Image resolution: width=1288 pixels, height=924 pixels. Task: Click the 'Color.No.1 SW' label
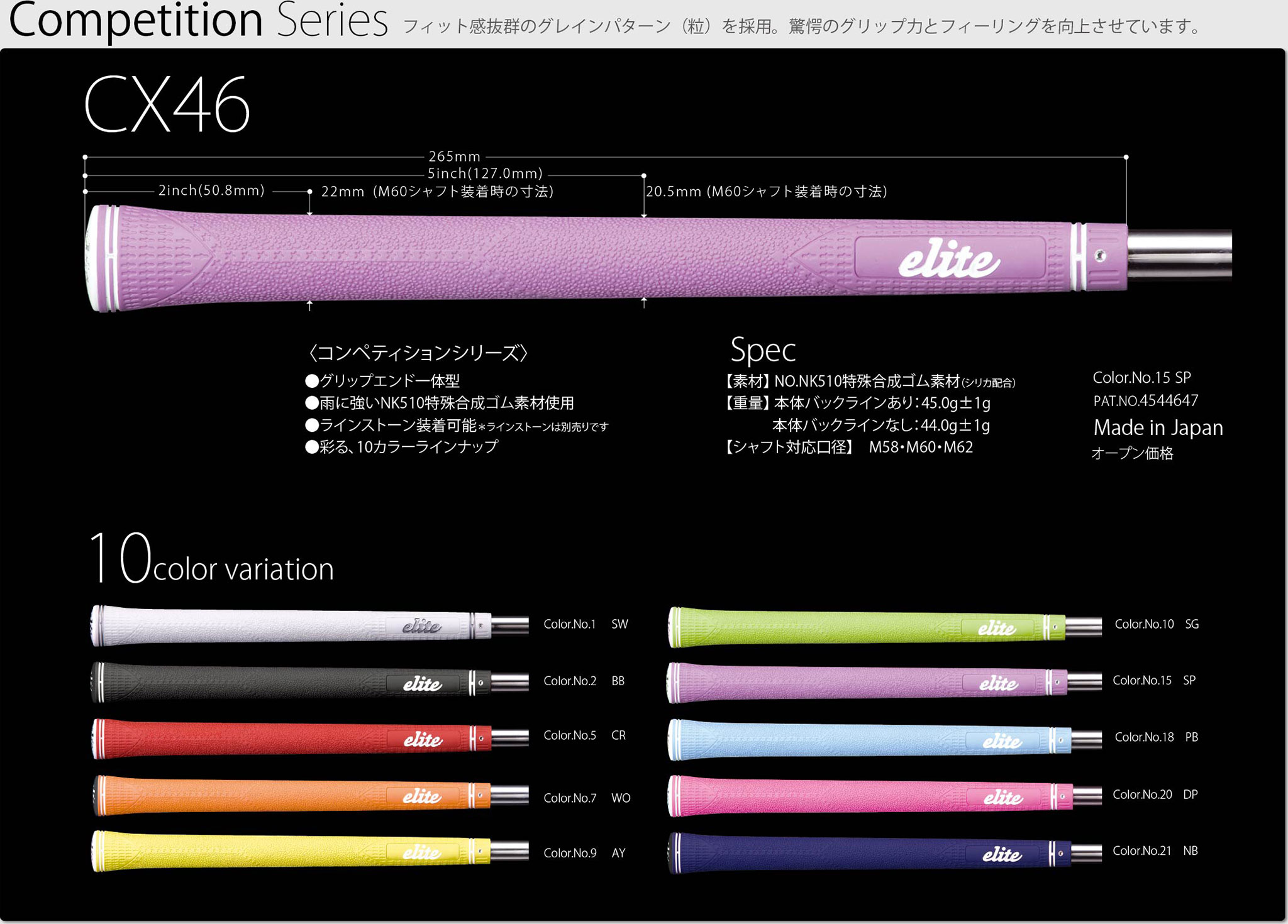(586, 624)
